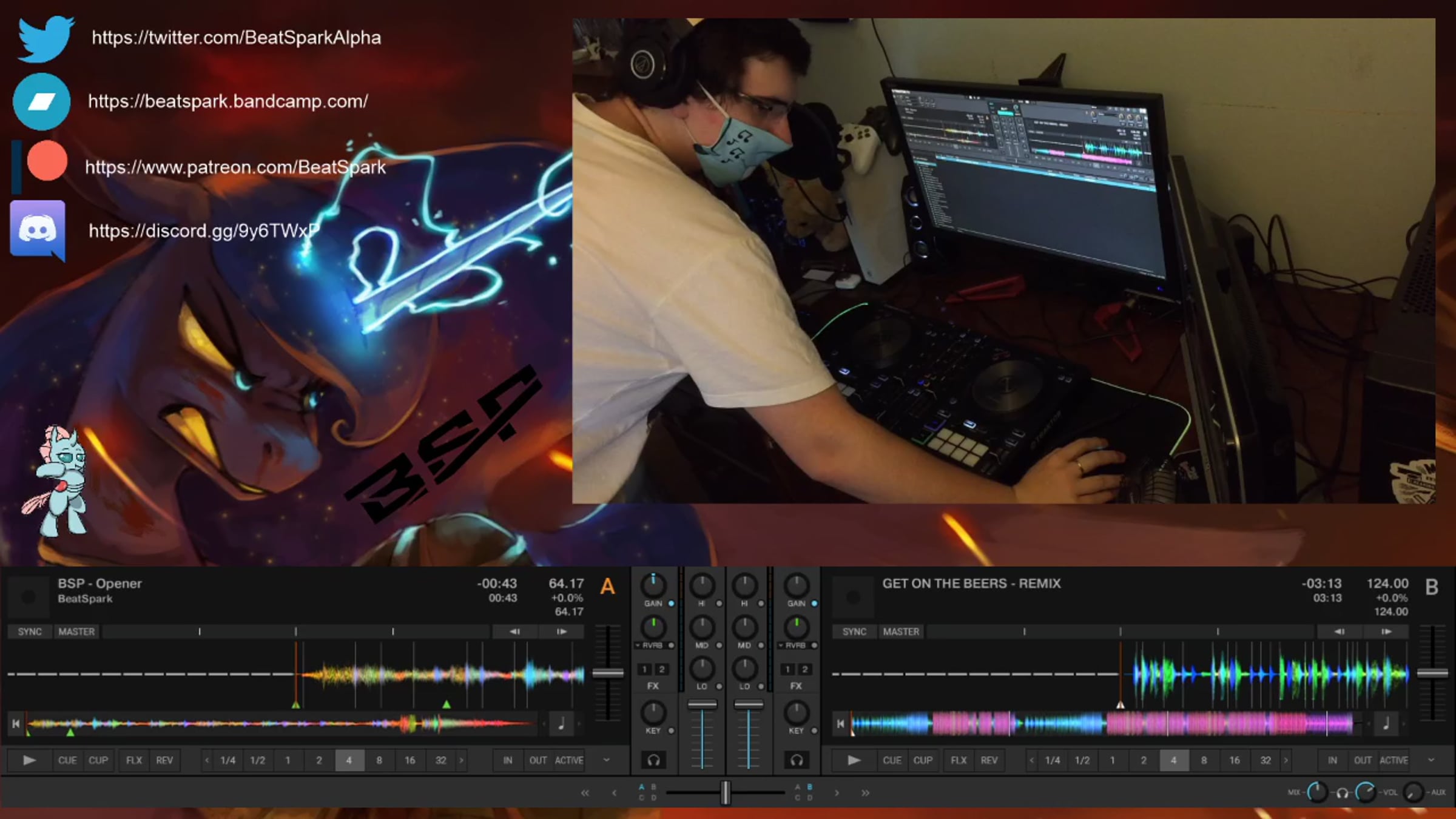Viewport: 1456px width, 819px height.
Task: Click the RVRB filter knob on channel A
Action: [653, 627]
